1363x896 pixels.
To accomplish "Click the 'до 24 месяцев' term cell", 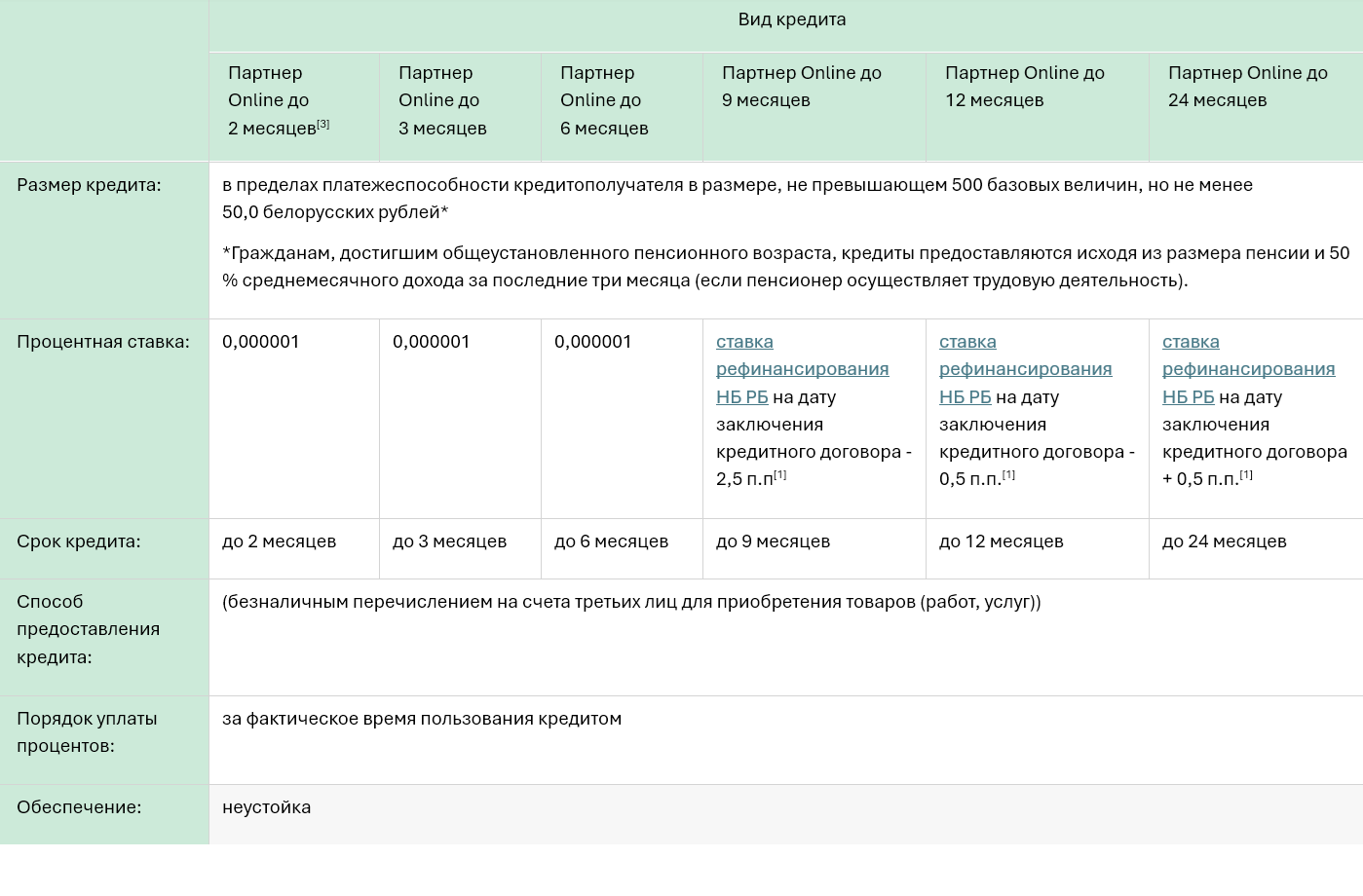I will [x=1224, y=541].
